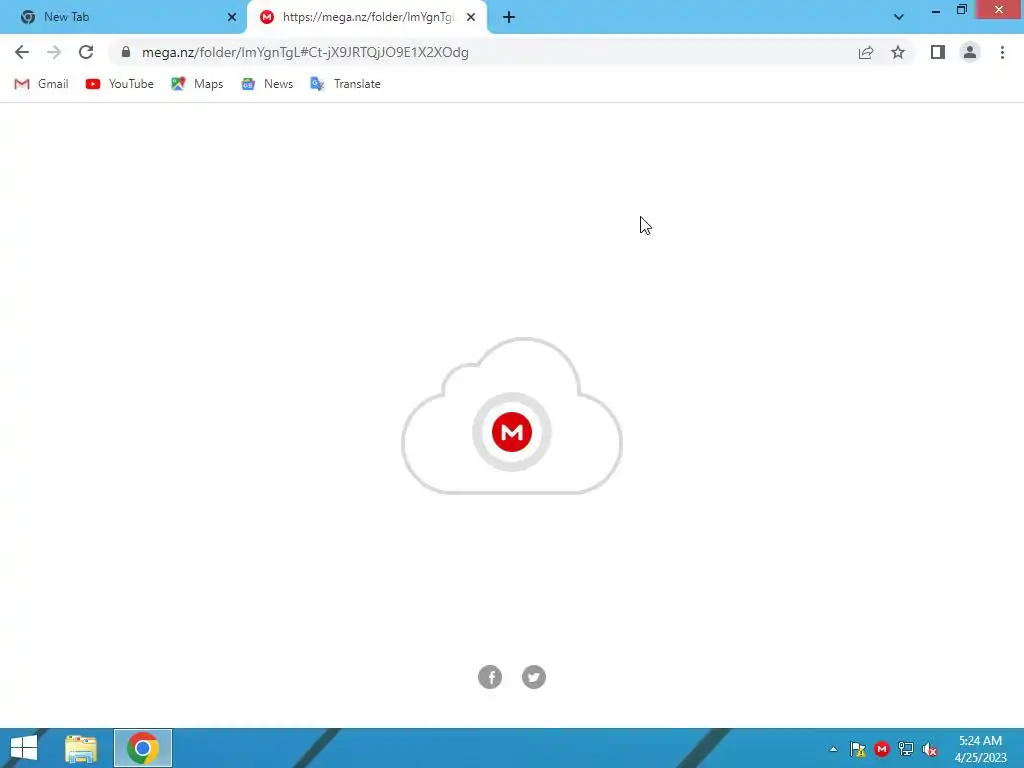Open MEGA's Facebook page icon
1024x768 pixels.
click(490, 677)
